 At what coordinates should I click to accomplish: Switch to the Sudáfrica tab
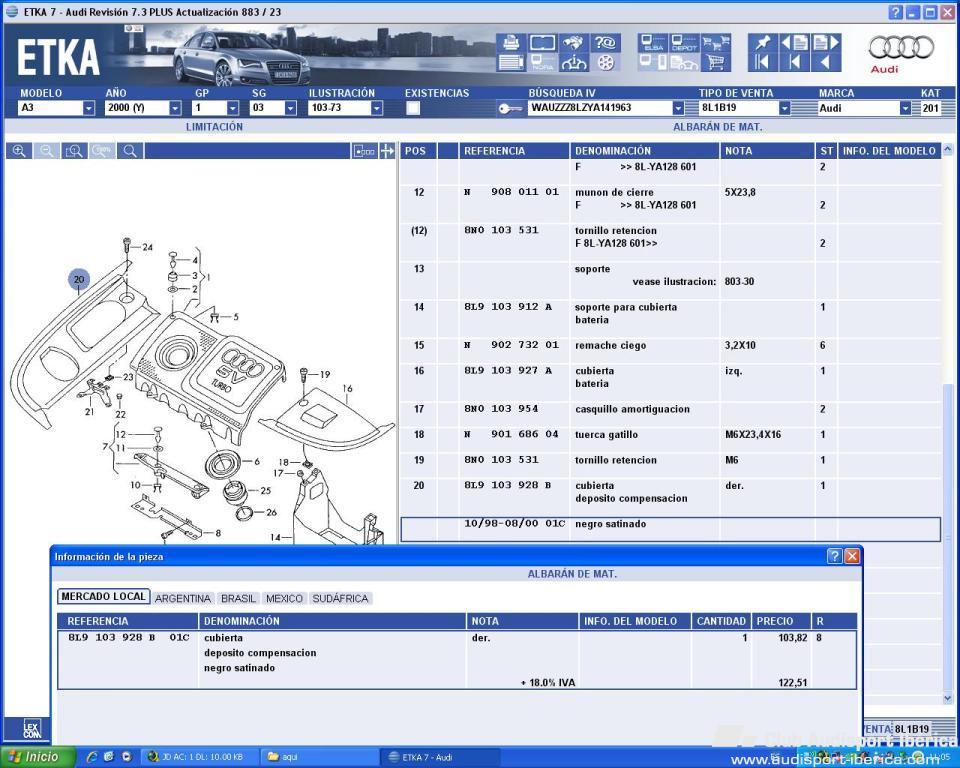[x=340, y=598]
